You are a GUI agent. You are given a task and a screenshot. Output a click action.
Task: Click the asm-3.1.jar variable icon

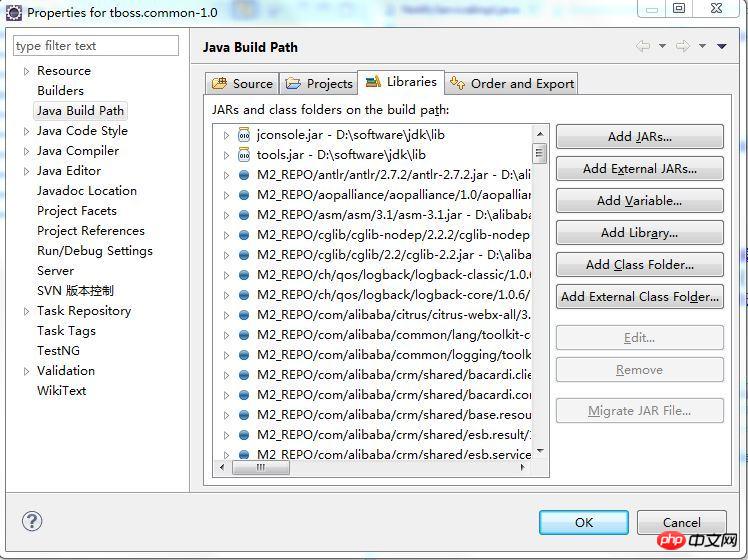click(x=244, y=215)
